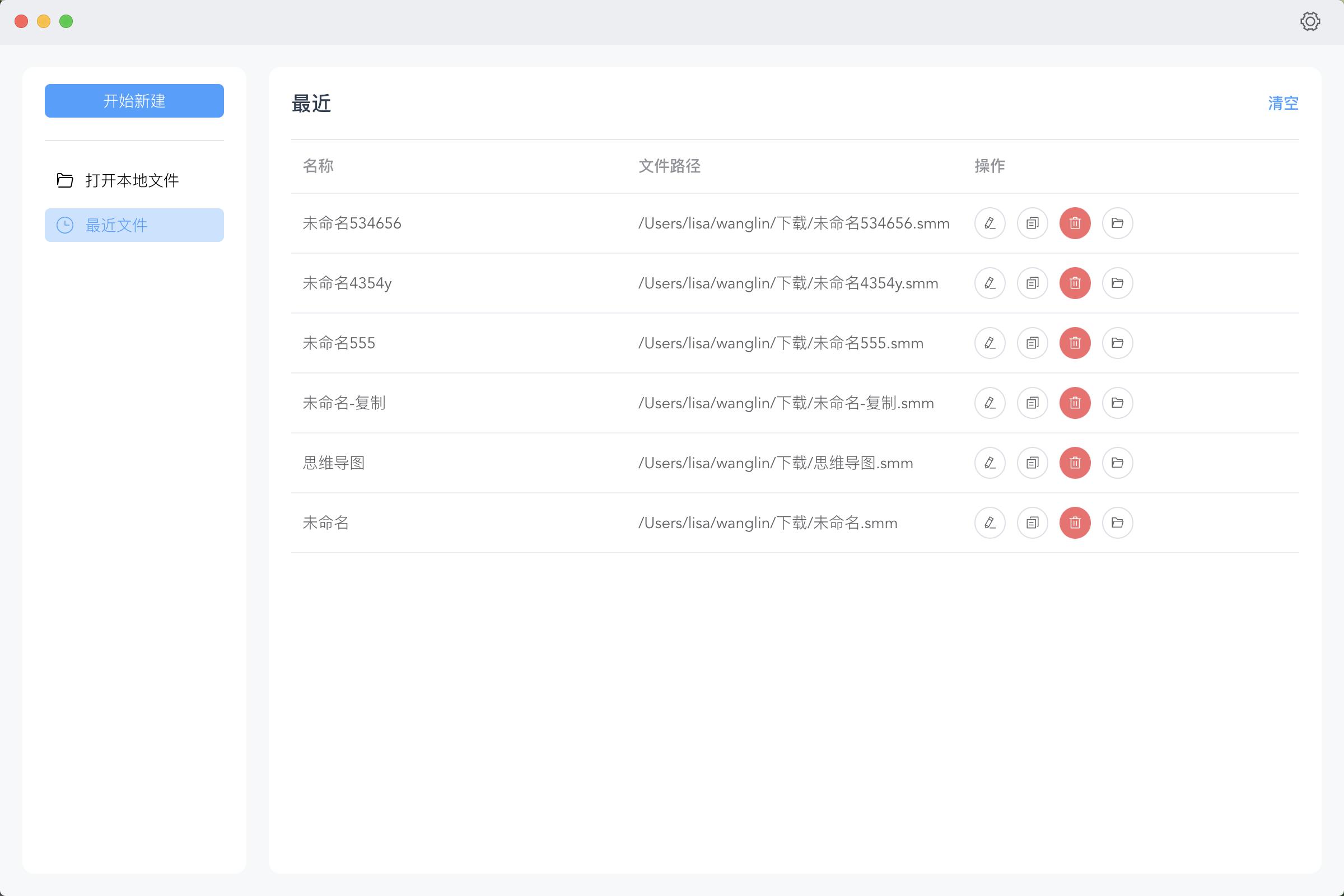The image size is (1344, 896).
Task: Click the 开始新建 button
Action: (x=134, y=101)
